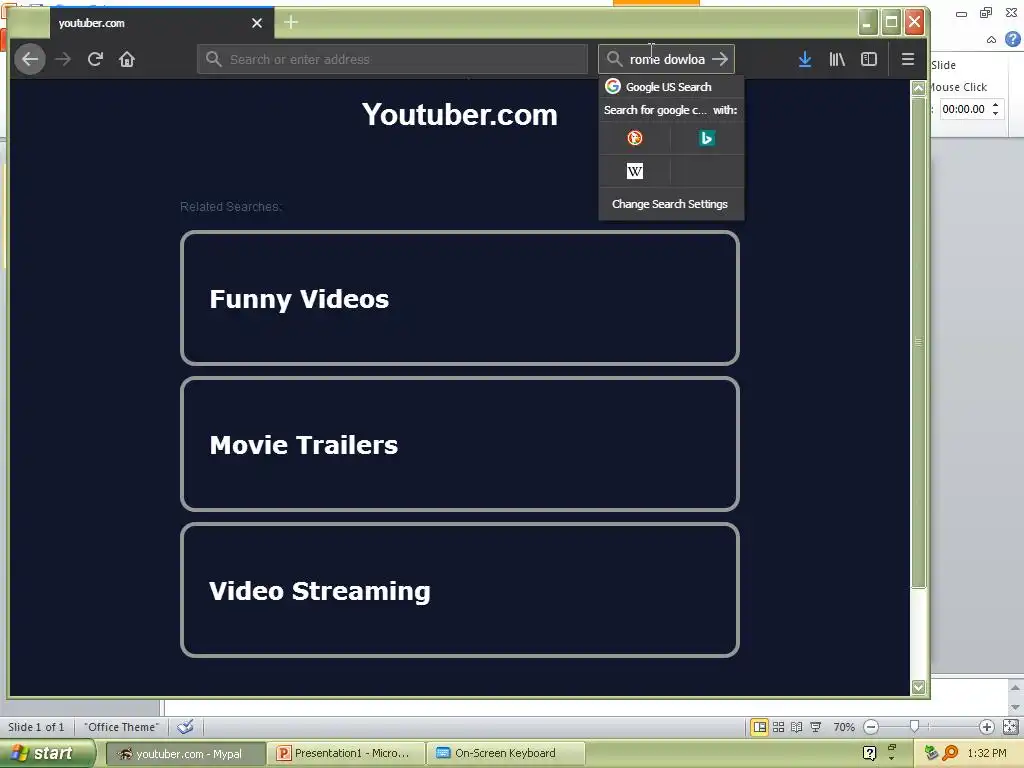
Task: Switch to Presentation1 PowerPoint taskbar button
Action: tap(347, 754)
